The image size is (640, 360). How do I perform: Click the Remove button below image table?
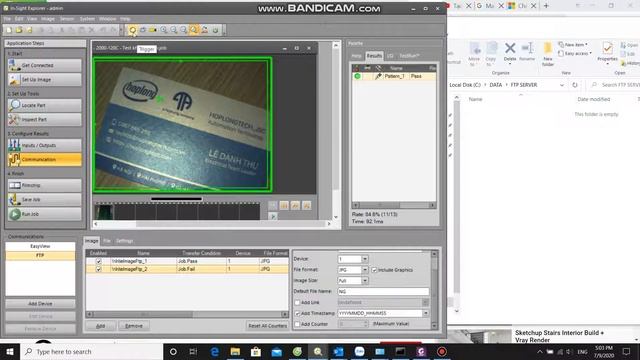(133, 326)
